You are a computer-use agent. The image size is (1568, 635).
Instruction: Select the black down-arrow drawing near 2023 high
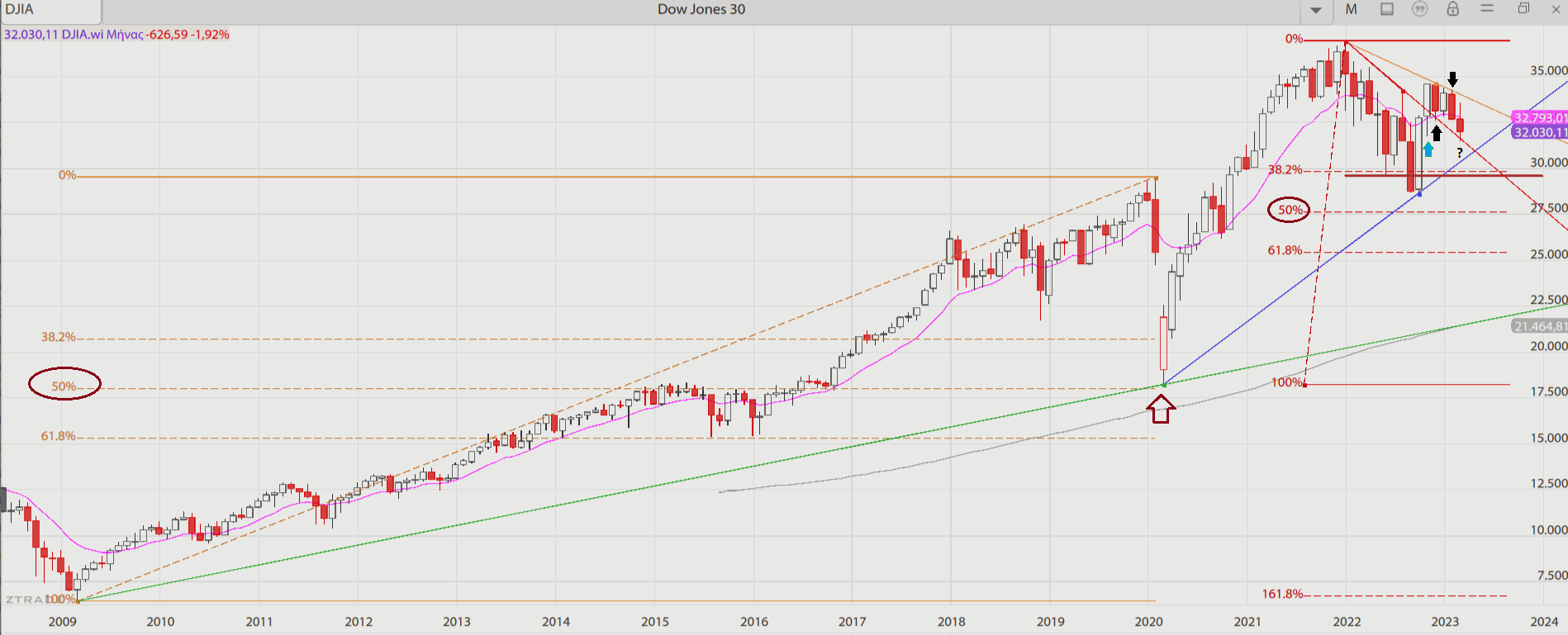1452,80
